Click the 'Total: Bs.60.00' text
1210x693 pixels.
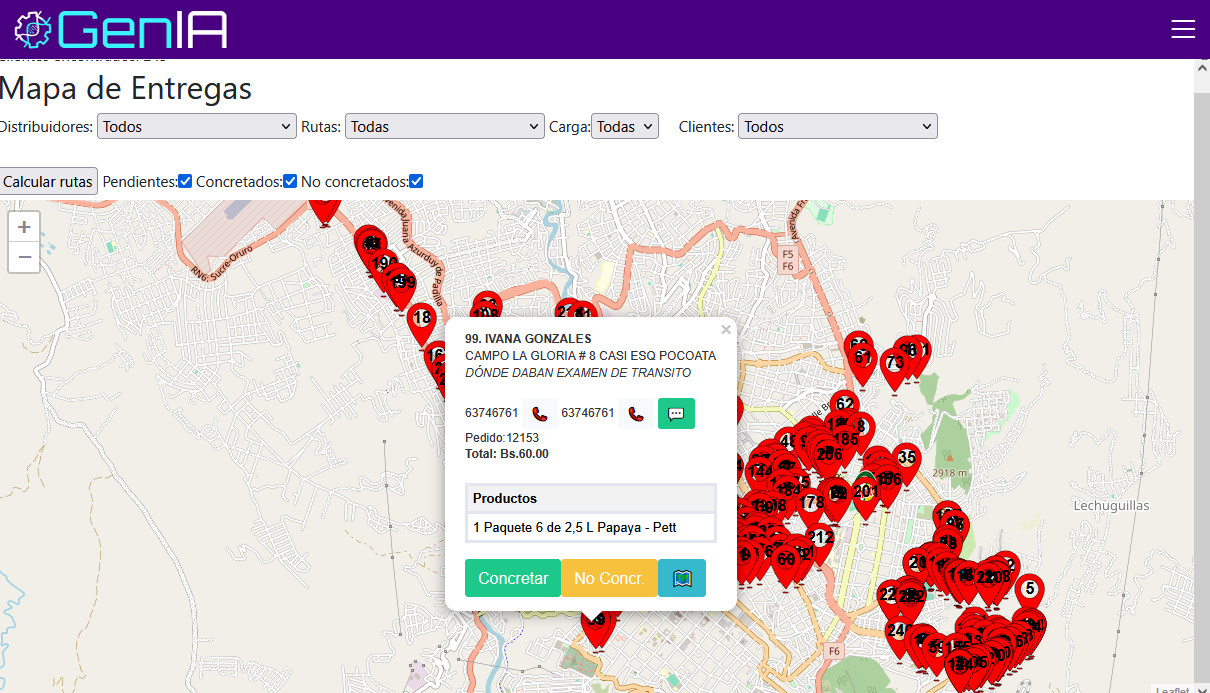(x=507, y=454)
